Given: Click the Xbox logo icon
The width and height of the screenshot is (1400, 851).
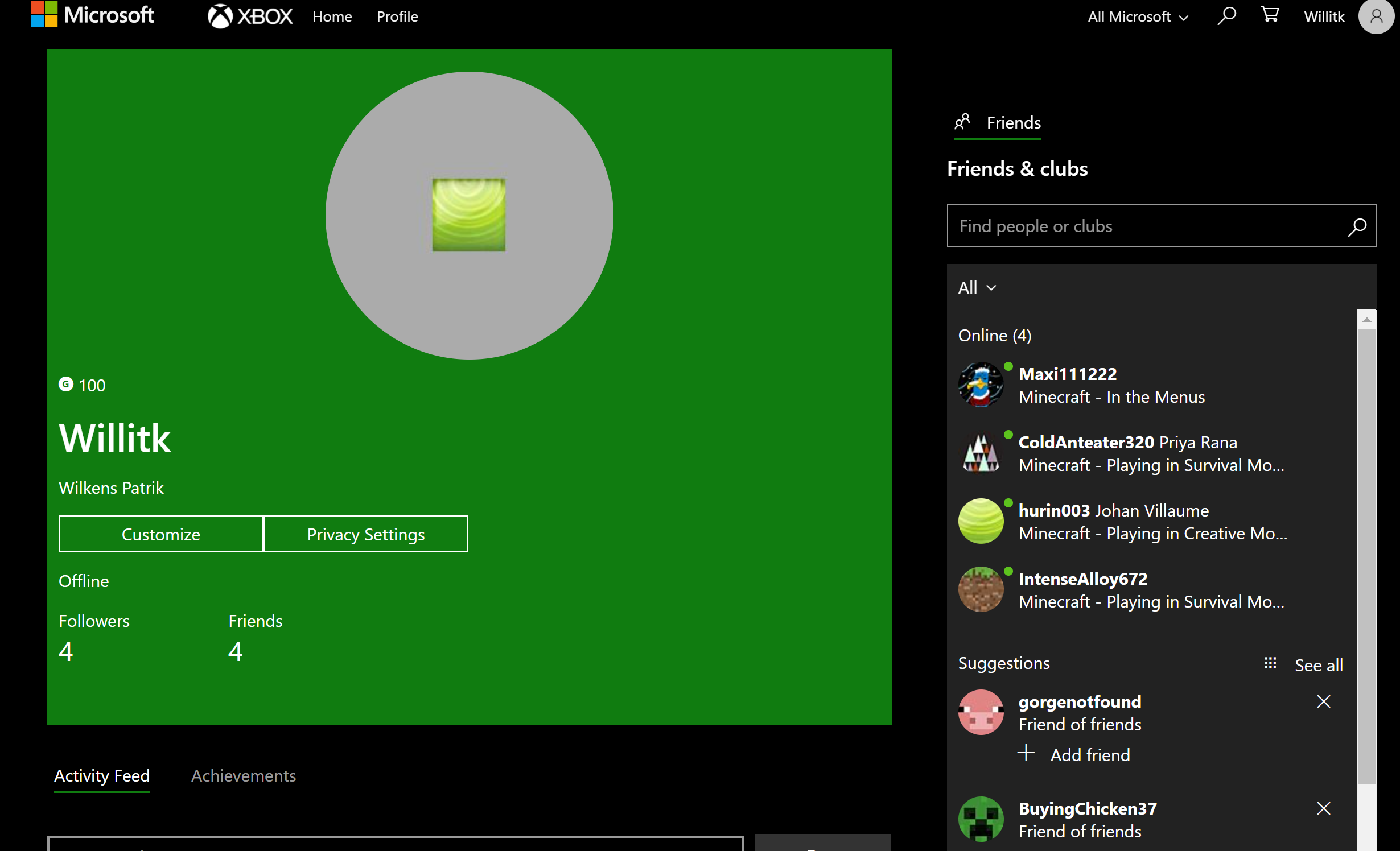Looking at the screenshot, I should point(220,16).
